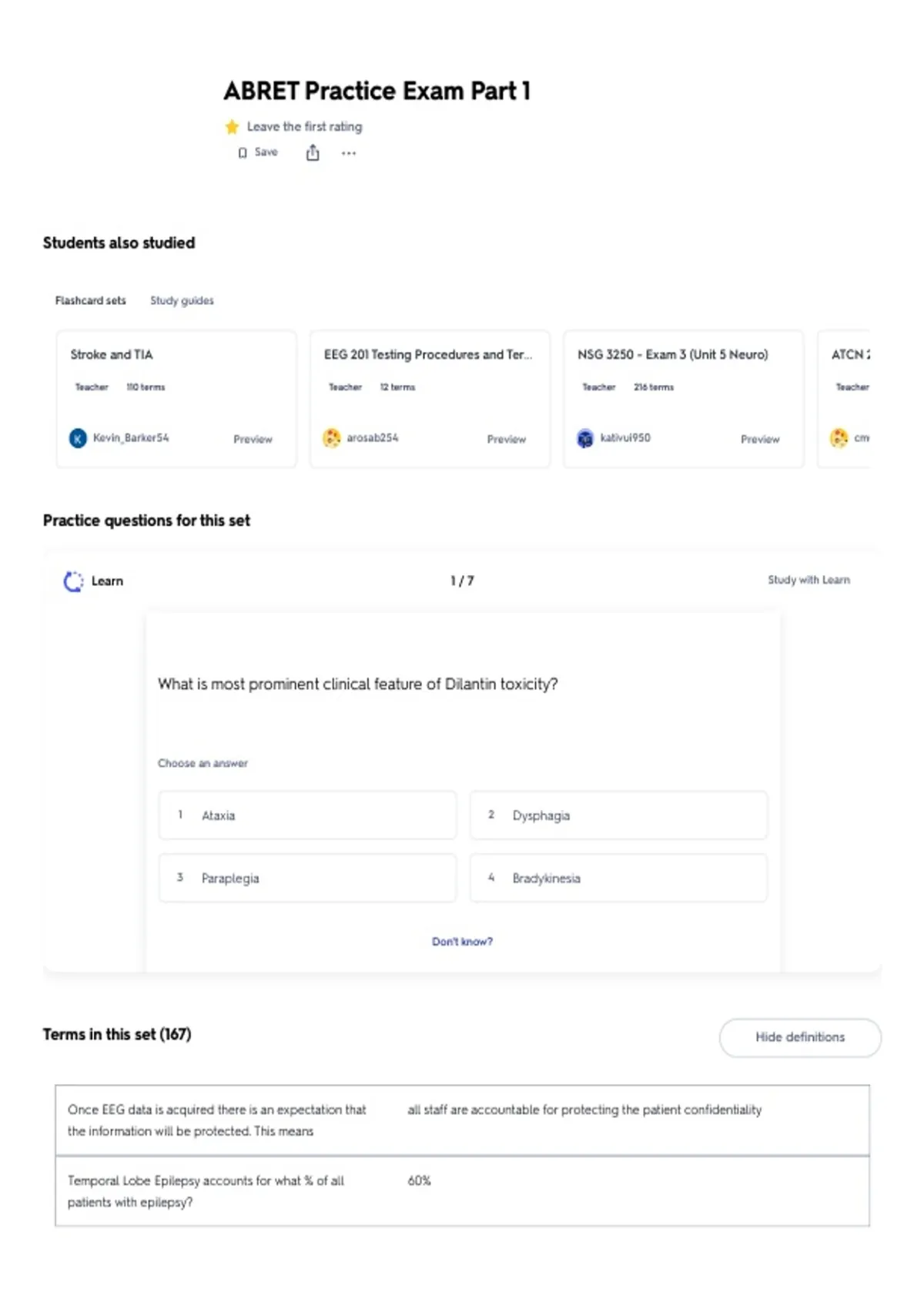Choose Paraplegia as the answer
The image size is (924, 1309).
coord(307,878)
